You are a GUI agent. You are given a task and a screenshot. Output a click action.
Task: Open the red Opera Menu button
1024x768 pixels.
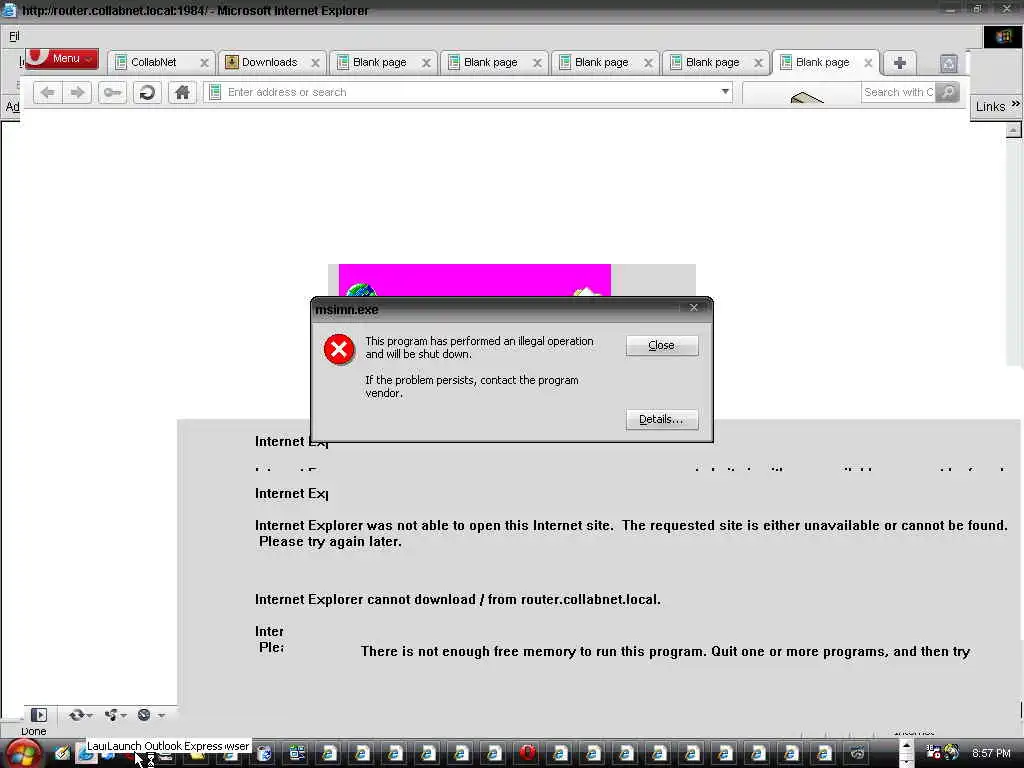(x=62, y=58)
